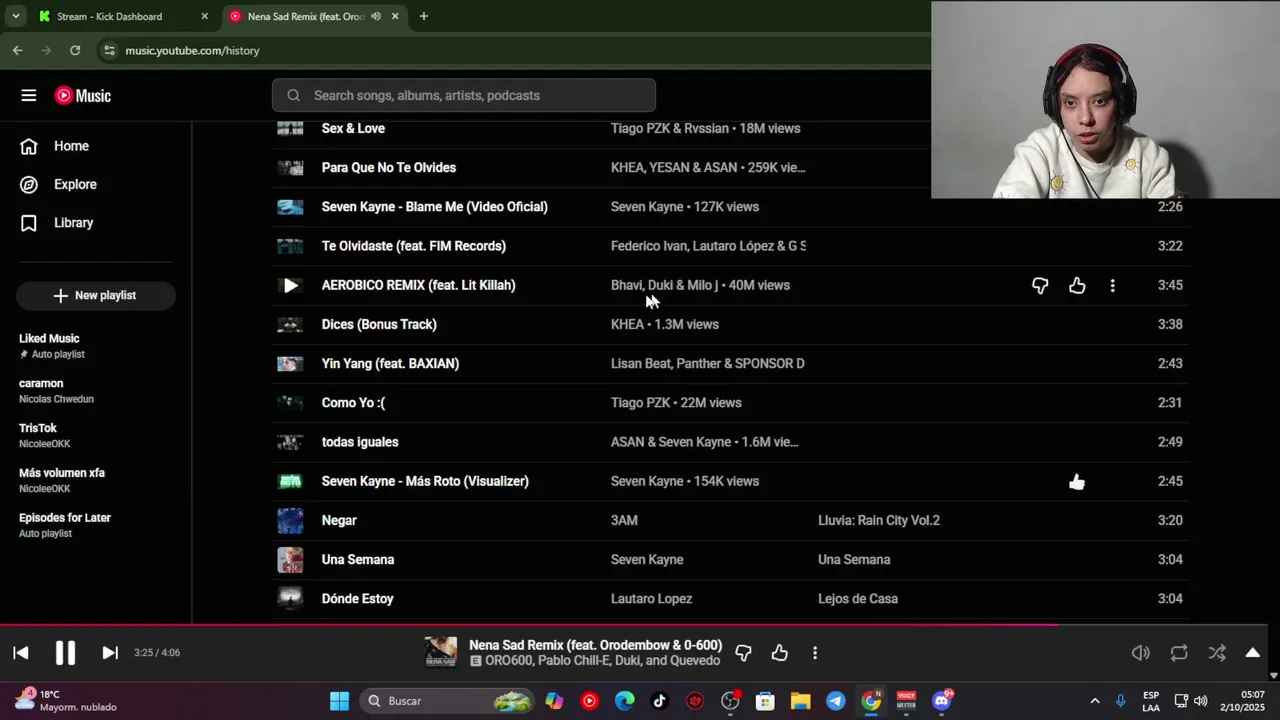
Task: Focus the Search songs, albums, artists field
Action: [464, 95]
